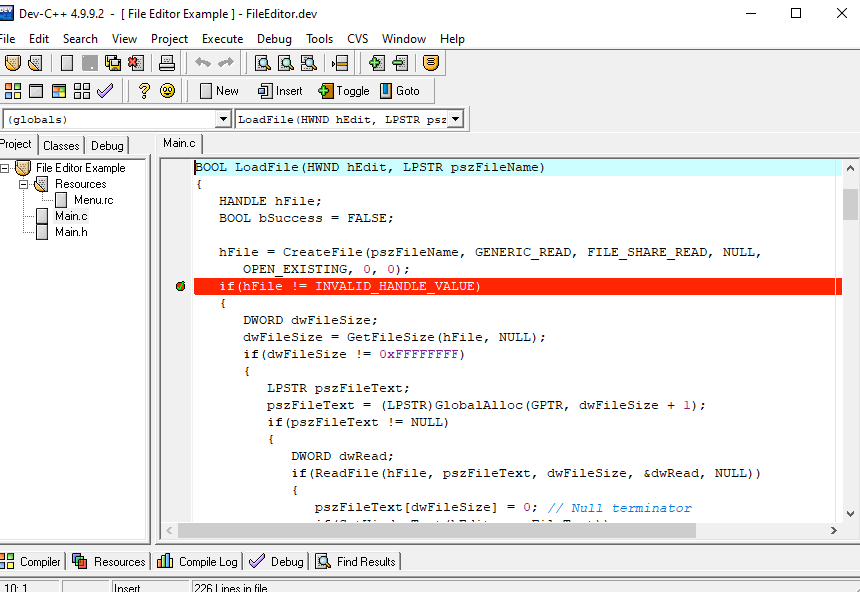Open the Project menu
The height and width of the screenshot is (592, 860).
tap(169, 39)
